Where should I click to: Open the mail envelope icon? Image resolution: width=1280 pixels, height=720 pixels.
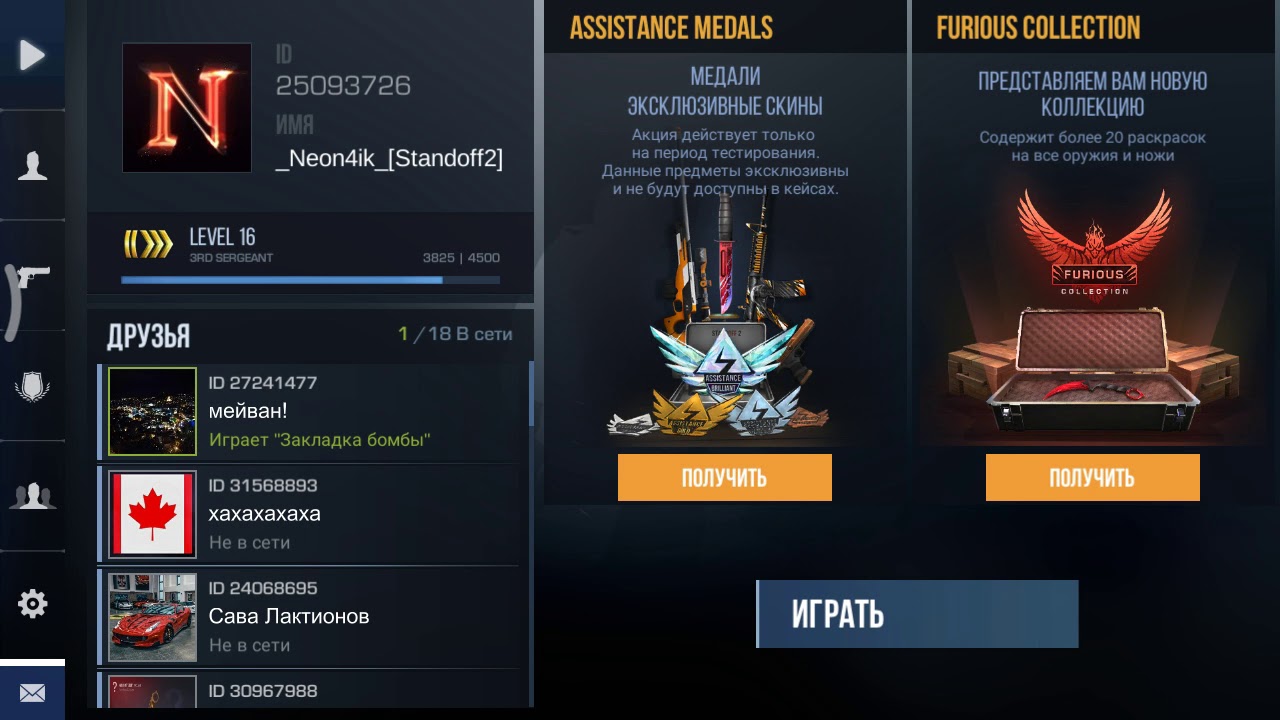pyautogui.click(x=32, y=692)
